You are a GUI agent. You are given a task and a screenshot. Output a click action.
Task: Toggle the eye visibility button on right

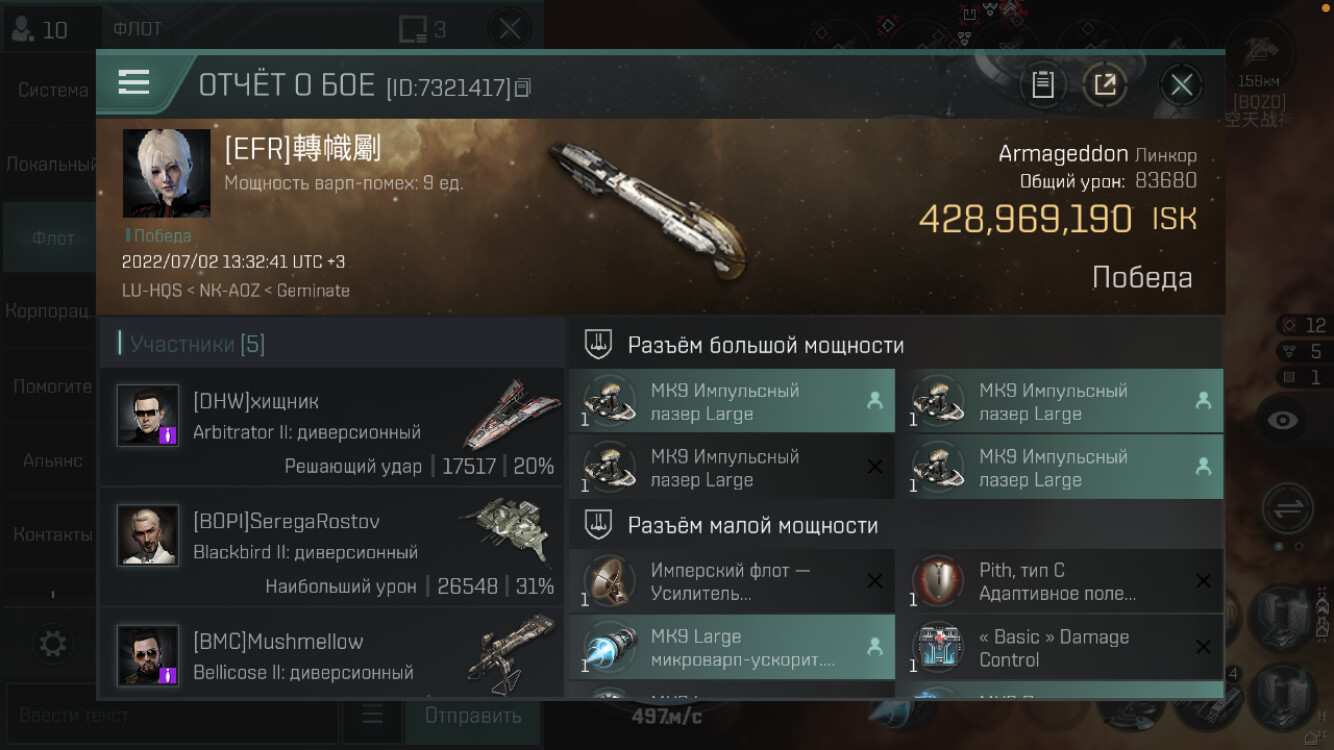pyautogui.click(x=1283, y=421)
